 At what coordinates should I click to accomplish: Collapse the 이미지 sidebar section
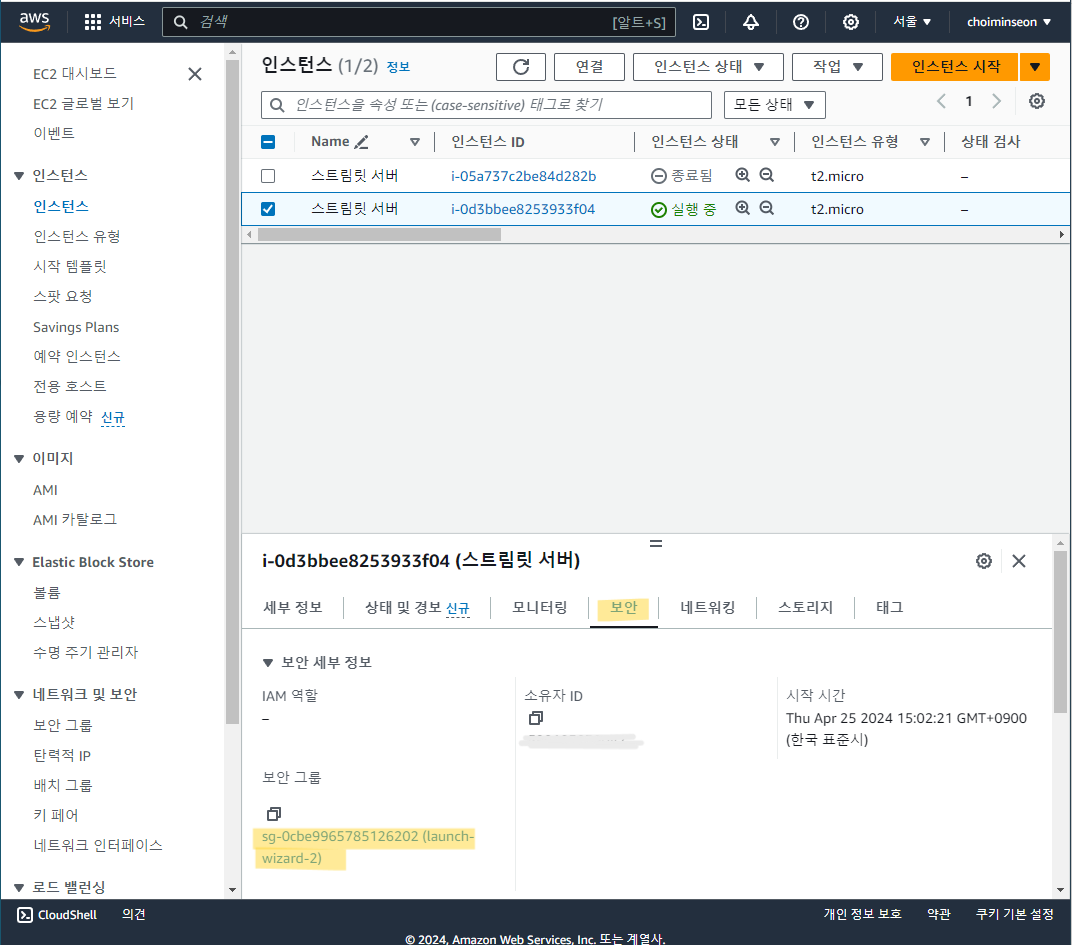18,459
